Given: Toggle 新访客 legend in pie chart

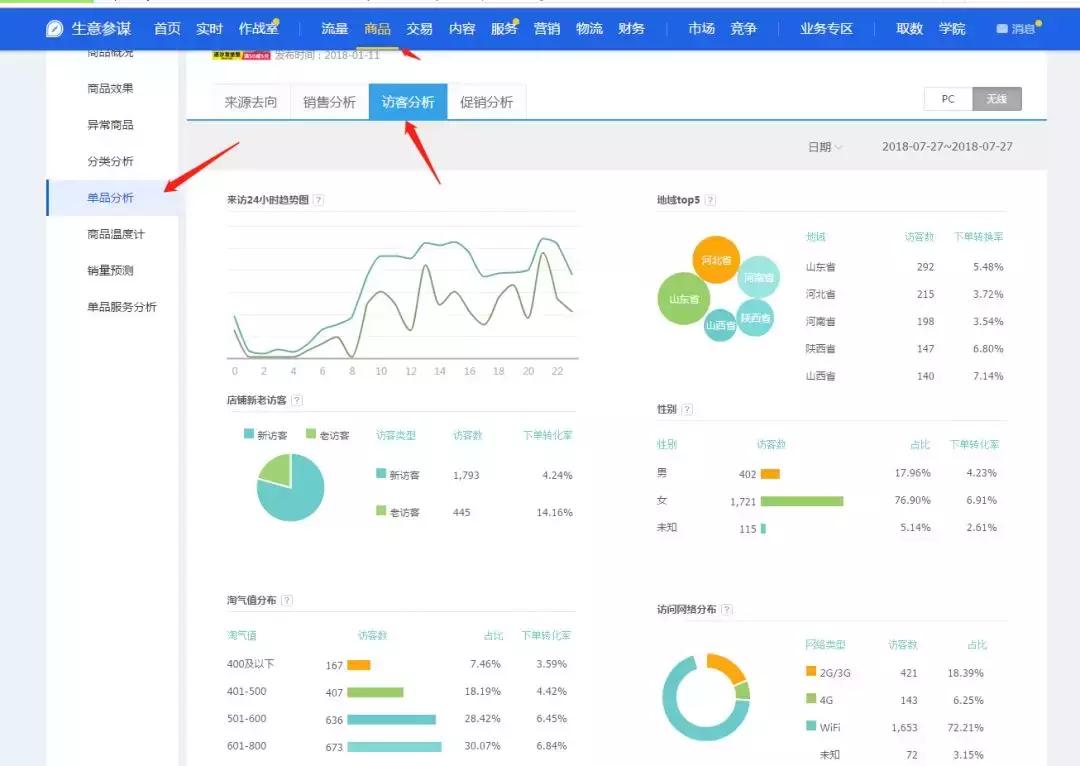Looking at the screenshot, I should click(x=266, y=435).
